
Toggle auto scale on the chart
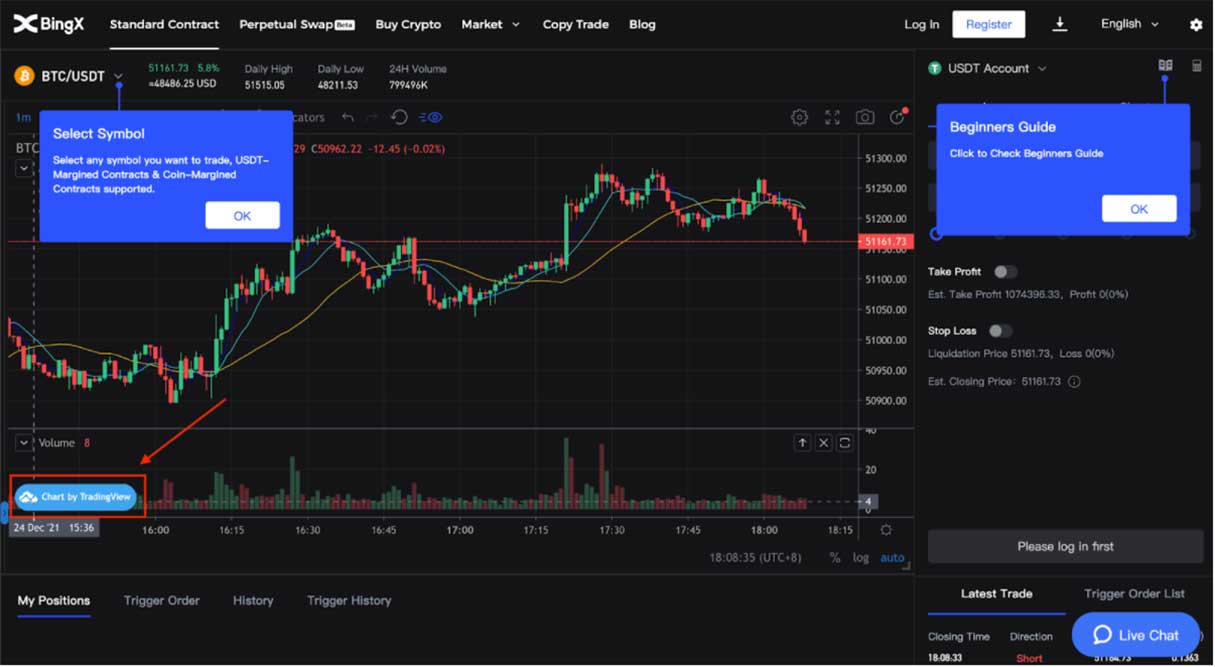(x=892, y=558)
